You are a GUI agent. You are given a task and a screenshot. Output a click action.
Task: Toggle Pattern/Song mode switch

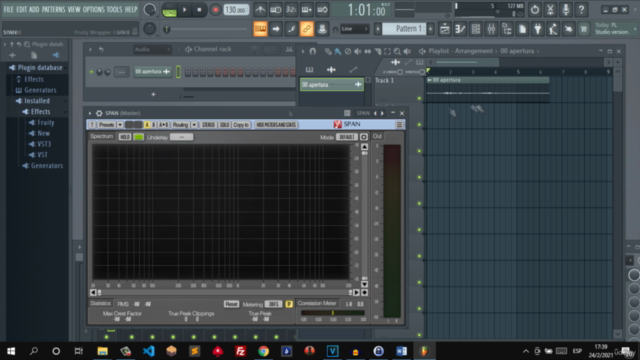tap(169, 10)
